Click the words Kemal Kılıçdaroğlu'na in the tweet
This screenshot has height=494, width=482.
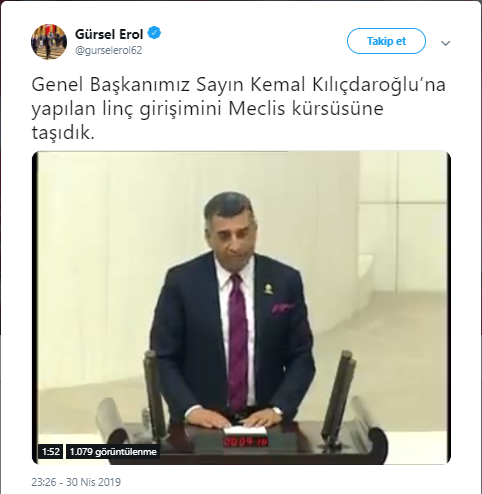pos(348,84)
